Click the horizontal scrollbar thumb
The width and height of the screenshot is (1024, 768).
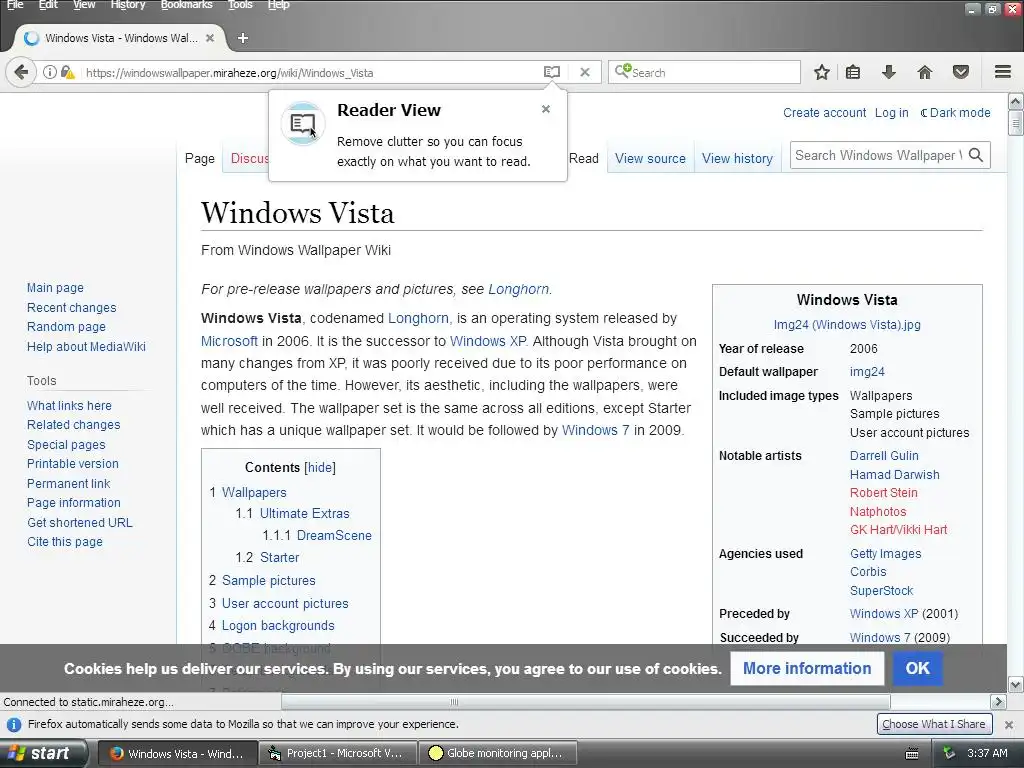(x=586, y=702)
